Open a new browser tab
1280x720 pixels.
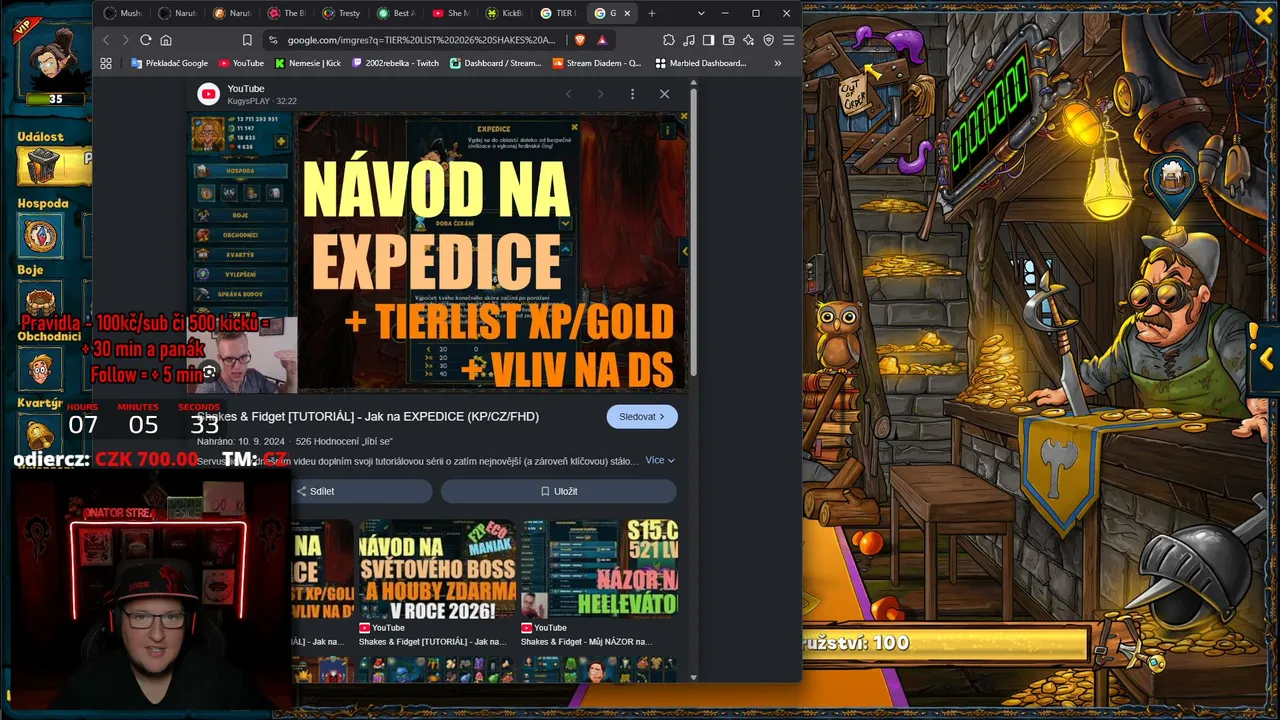[x=652, y=13]
